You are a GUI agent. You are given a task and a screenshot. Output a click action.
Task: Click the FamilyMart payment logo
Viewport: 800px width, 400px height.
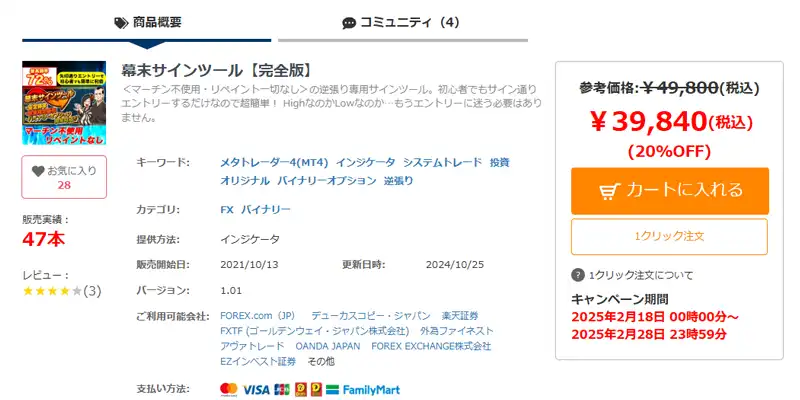point(363,390)
